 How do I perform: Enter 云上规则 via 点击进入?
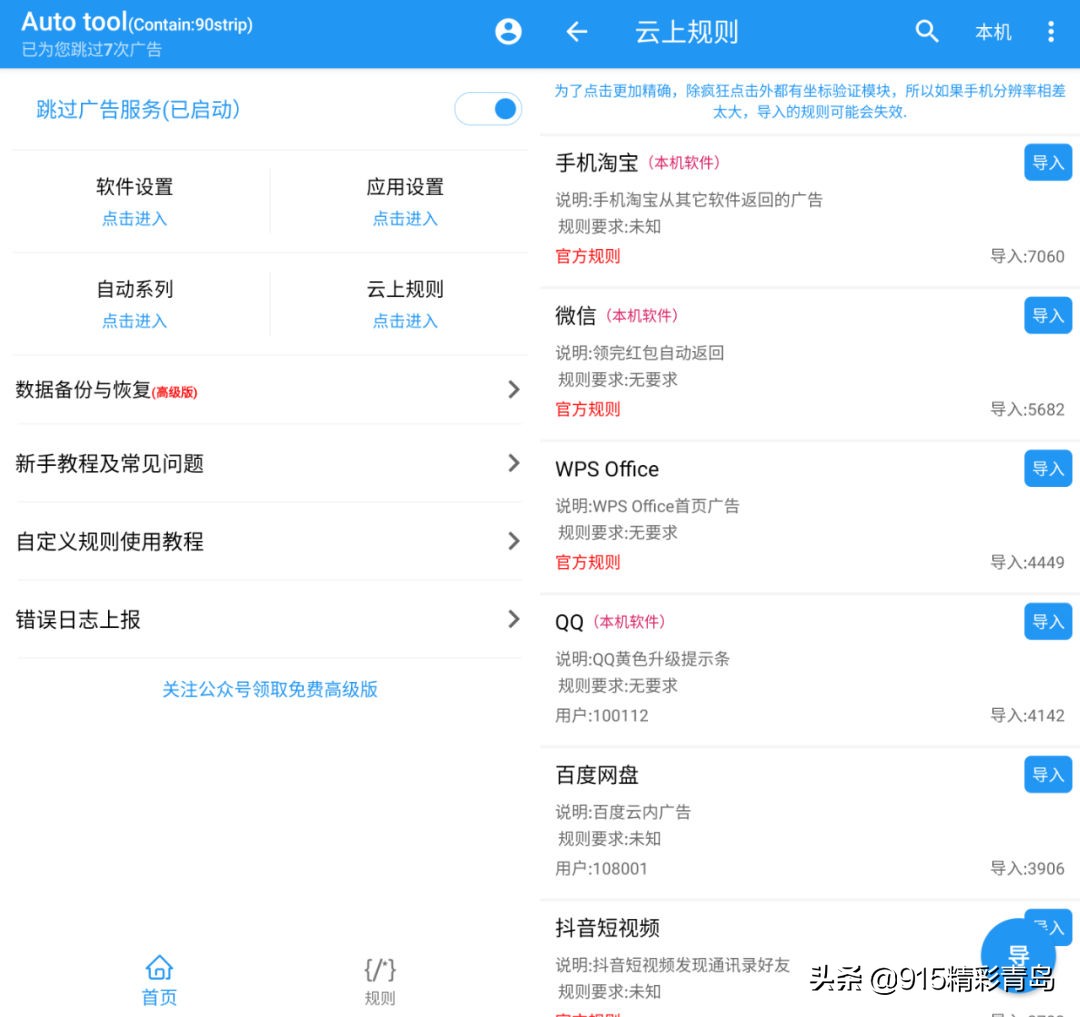[405, 321]
